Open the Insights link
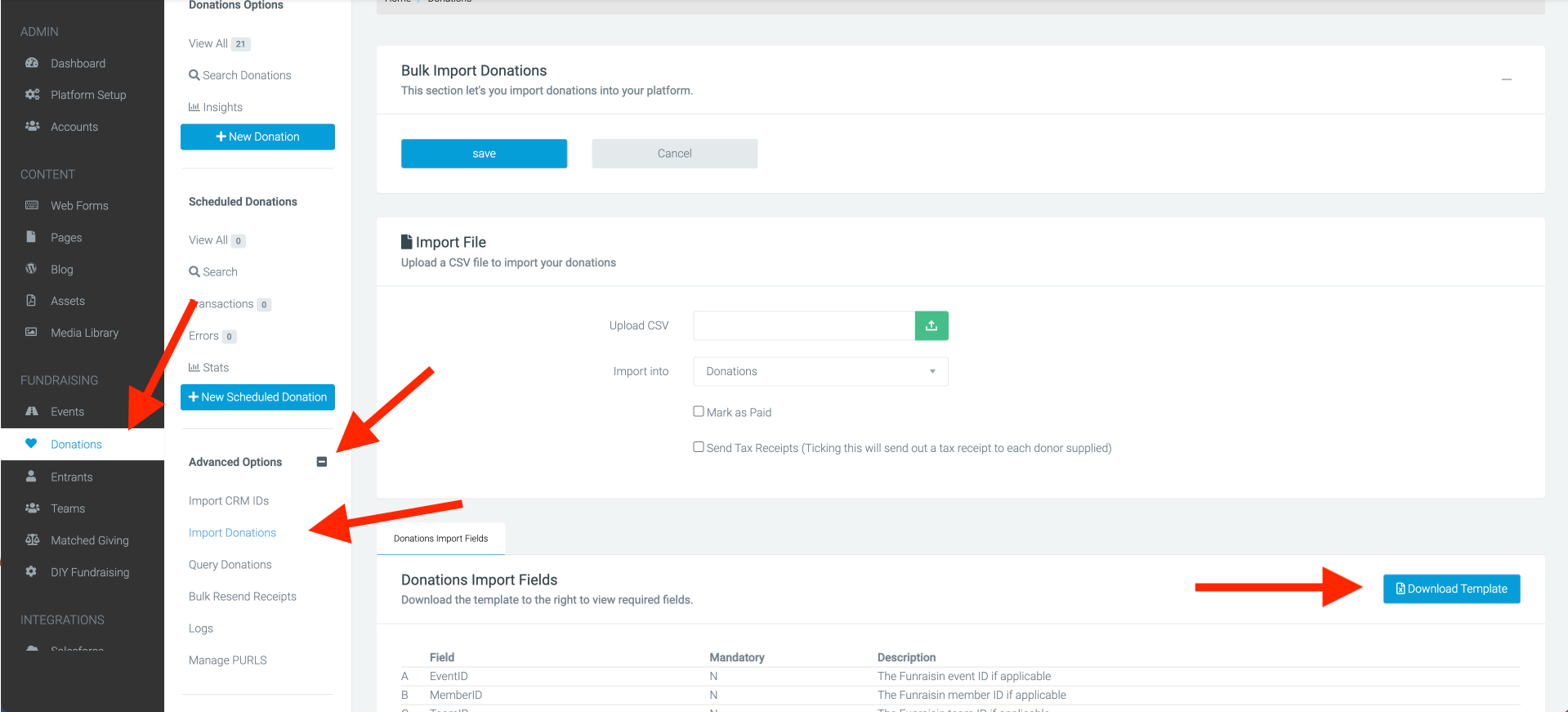 [216, 107]
